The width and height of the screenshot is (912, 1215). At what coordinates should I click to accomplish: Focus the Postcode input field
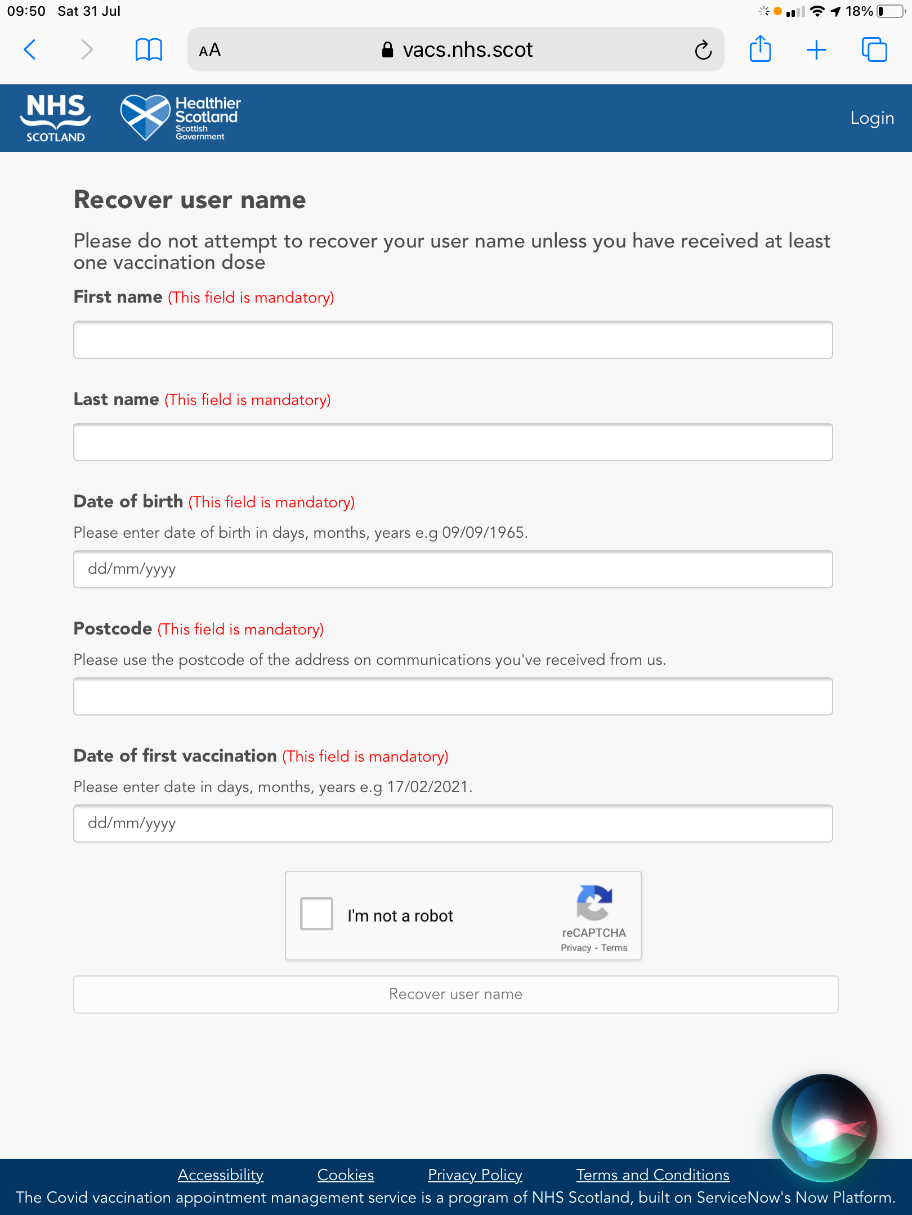tap(453, 696)
